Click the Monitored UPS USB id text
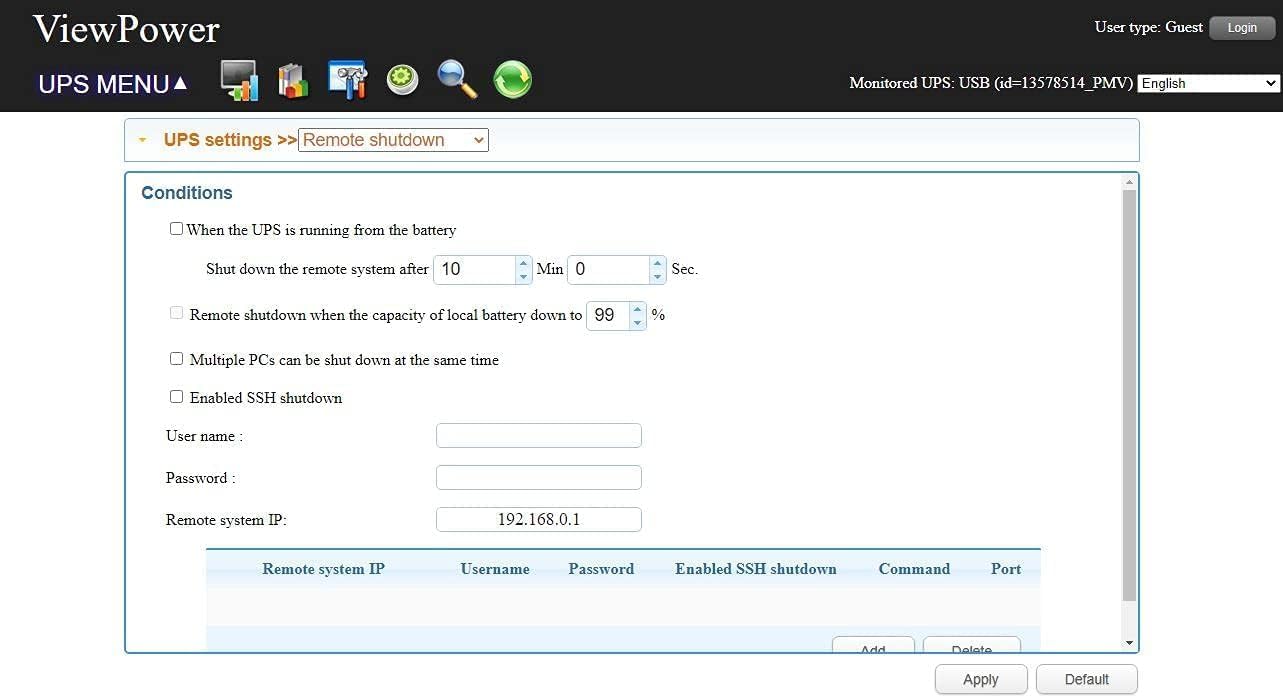 (x=991, y=83)
